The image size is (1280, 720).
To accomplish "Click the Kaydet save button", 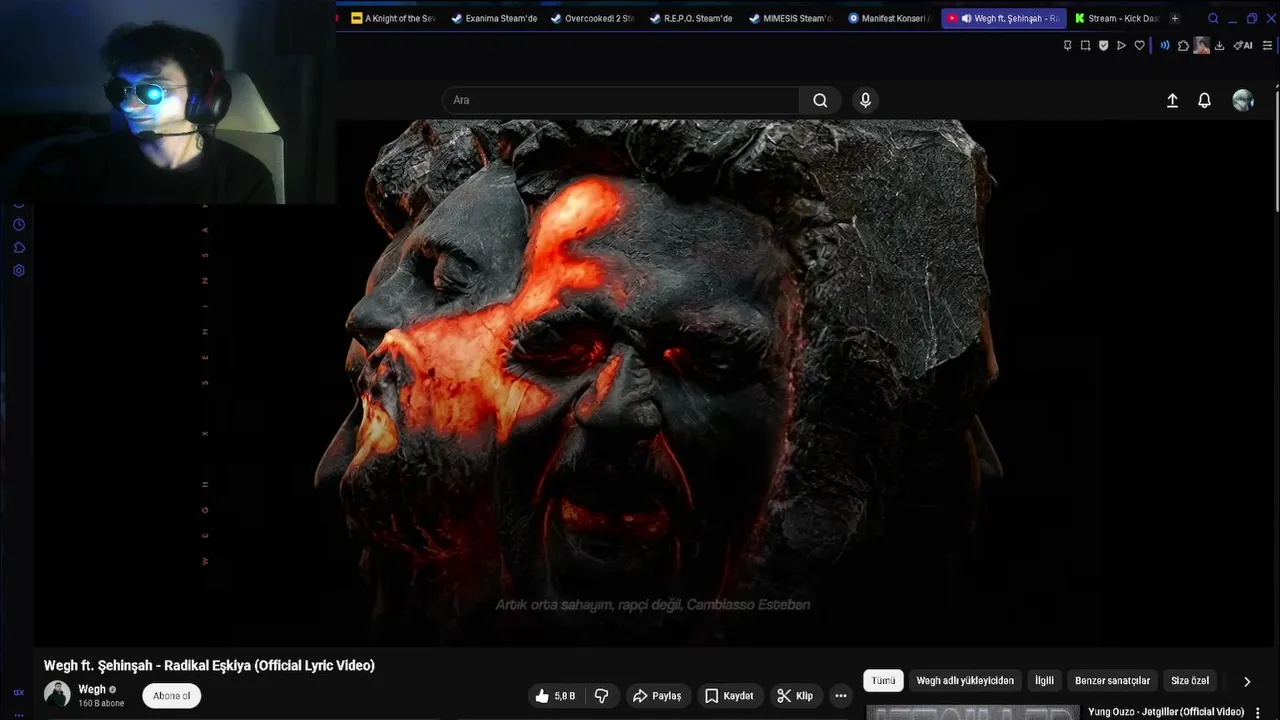I will (730, 696).
